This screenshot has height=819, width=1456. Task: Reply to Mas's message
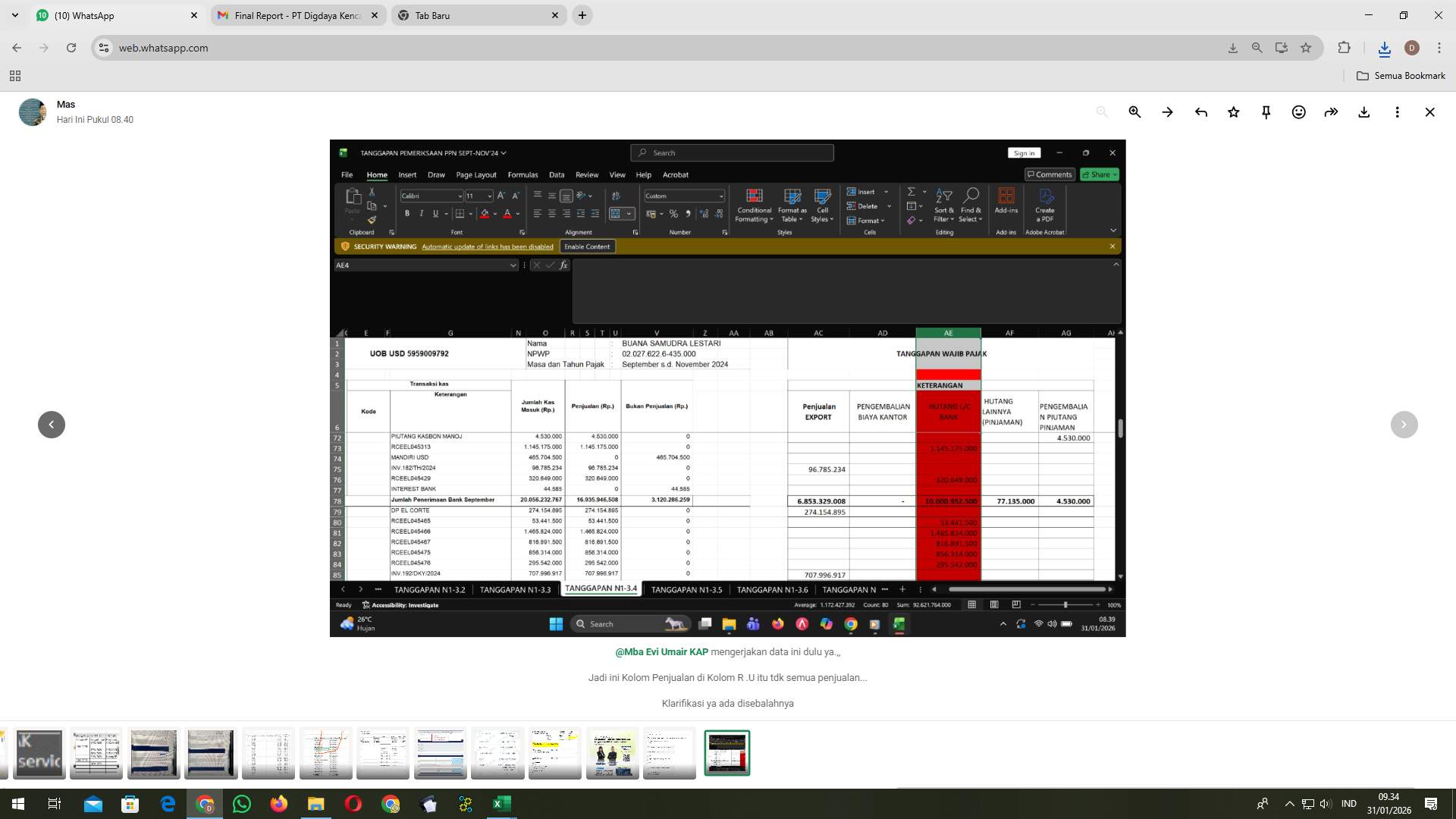click(x=1201, y=111)
